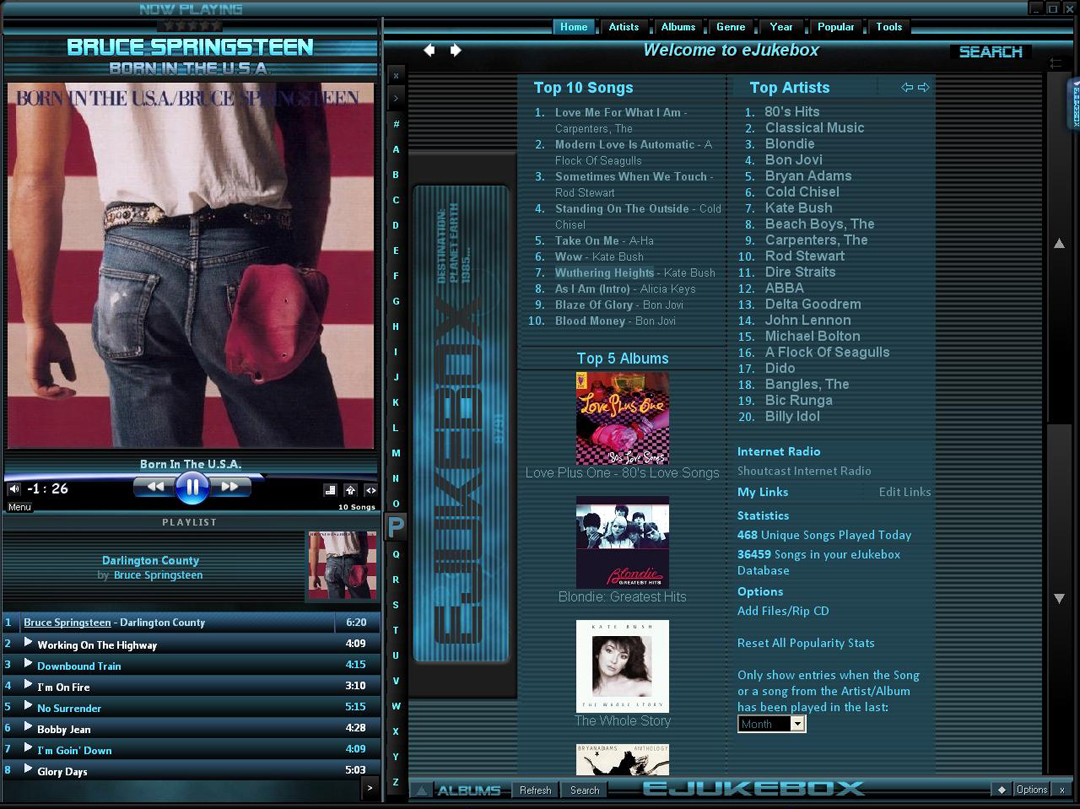The width and height of the screenshot is (1080, 809).
Task: Play Downbound Train via its arrow
Action: point(28,664)
